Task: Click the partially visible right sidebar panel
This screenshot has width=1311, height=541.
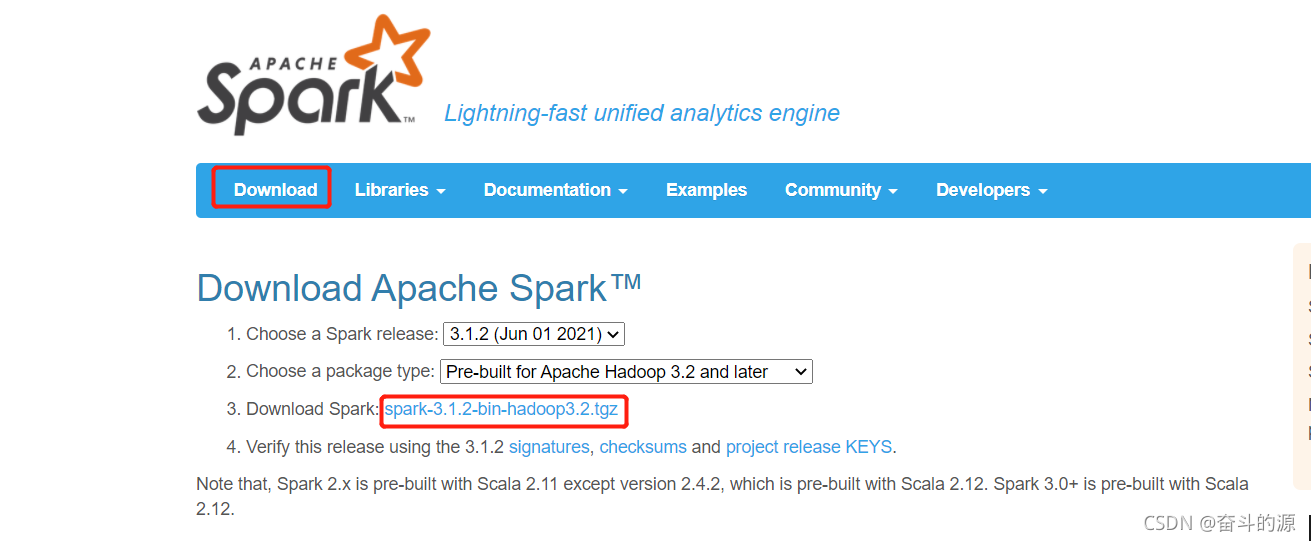Action: coord(1302,350)
